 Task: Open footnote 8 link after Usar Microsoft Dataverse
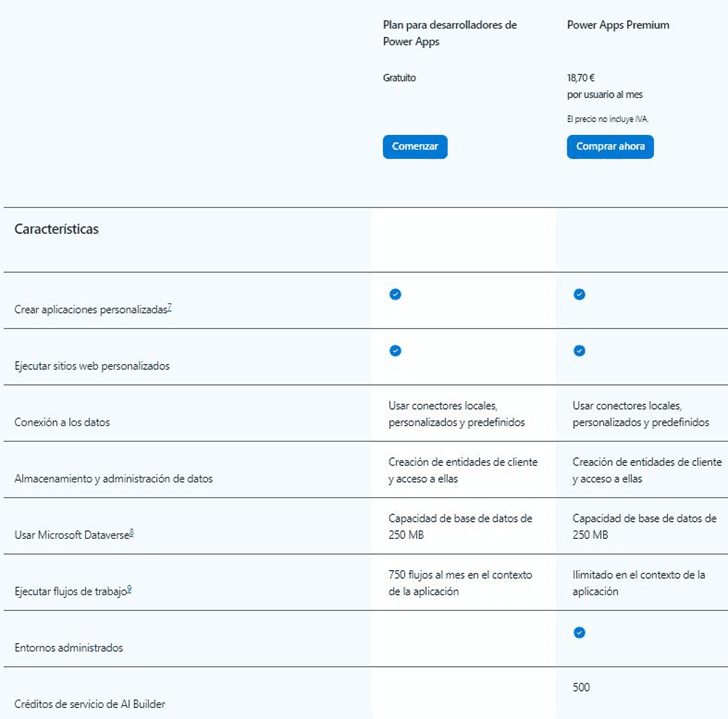click(131, 532)
